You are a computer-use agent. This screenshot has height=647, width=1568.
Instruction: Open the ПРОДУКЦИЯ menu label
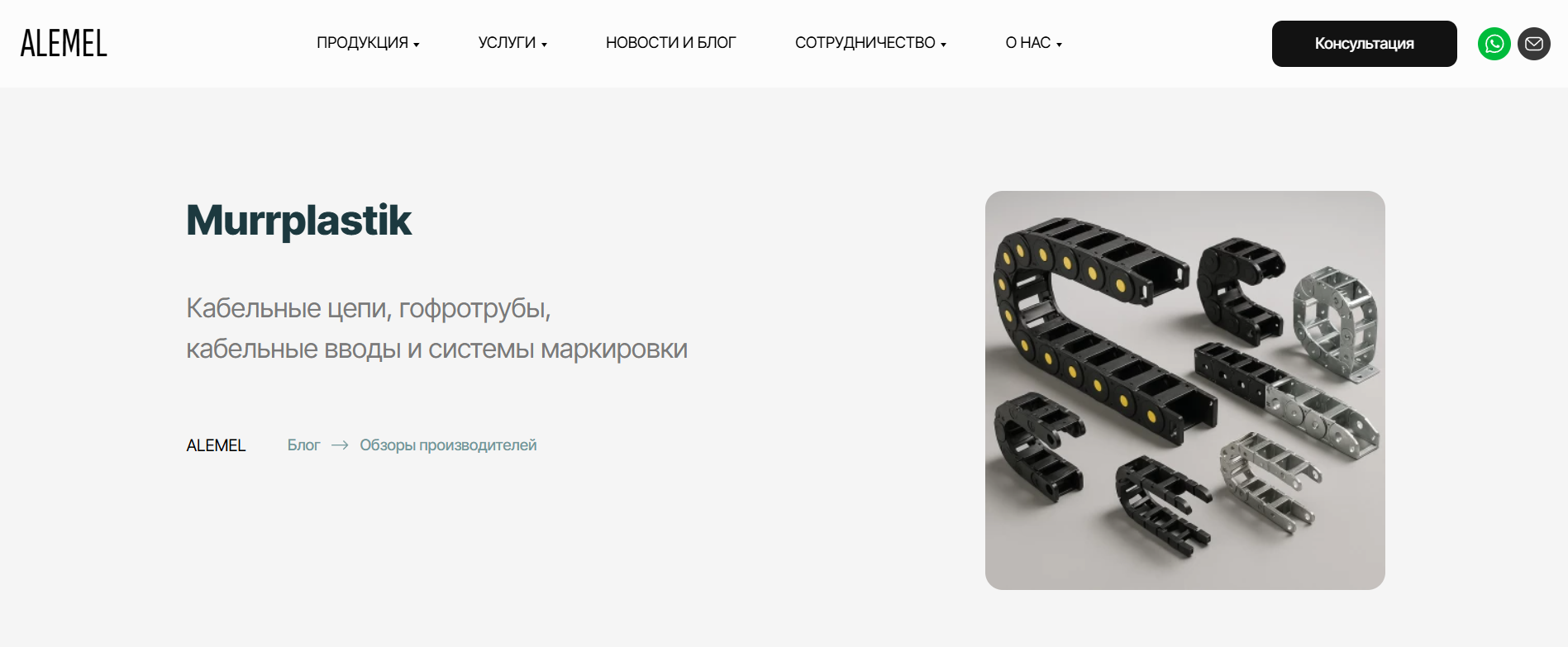click(x=362, y=43)
